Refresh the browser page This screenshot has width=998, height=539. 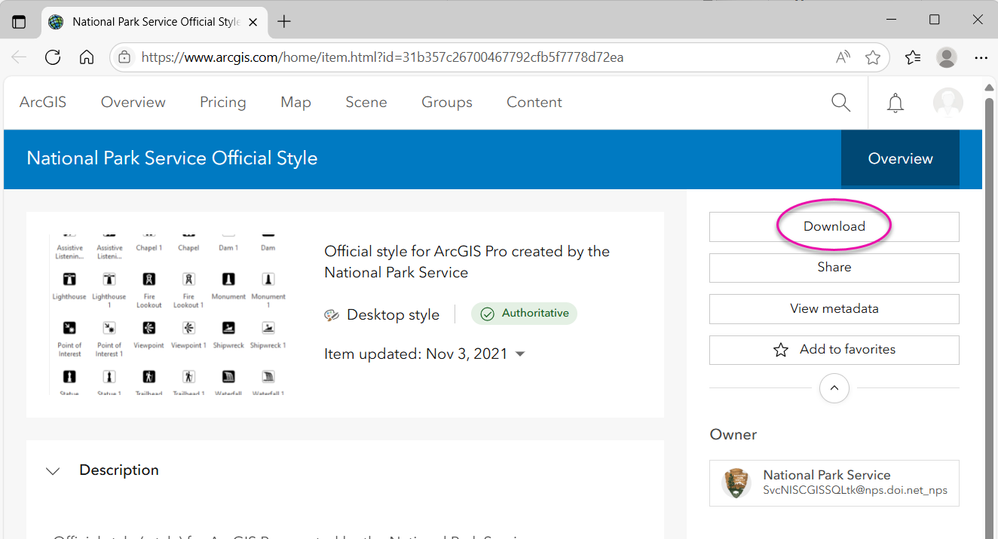(x=53, y=57)
